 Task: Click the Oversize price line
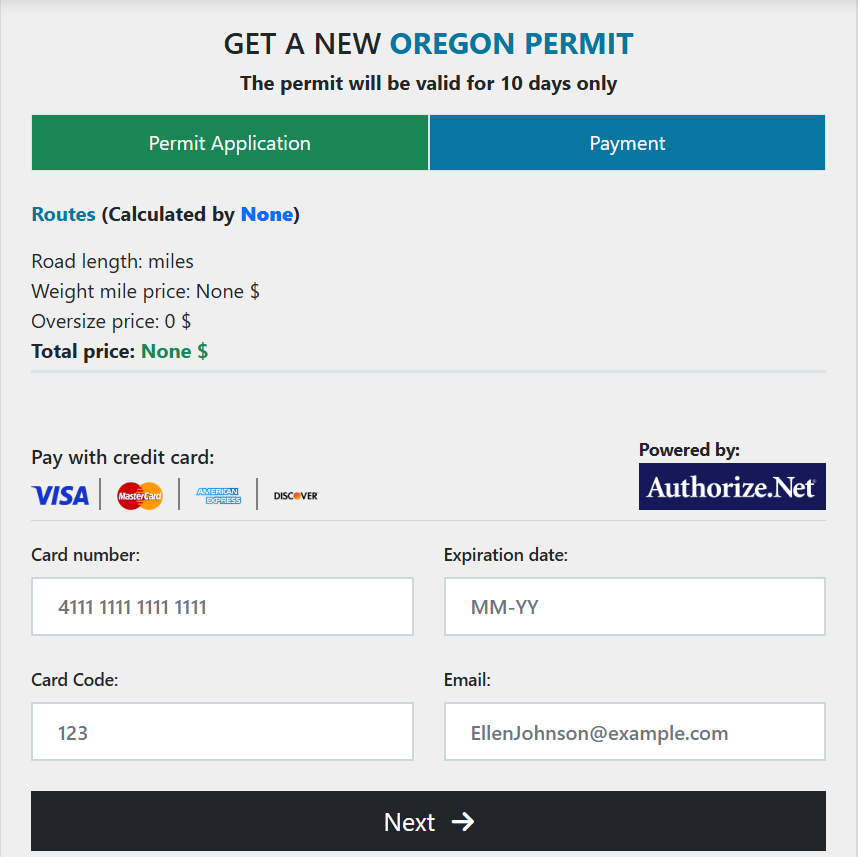tap(111, 321)
